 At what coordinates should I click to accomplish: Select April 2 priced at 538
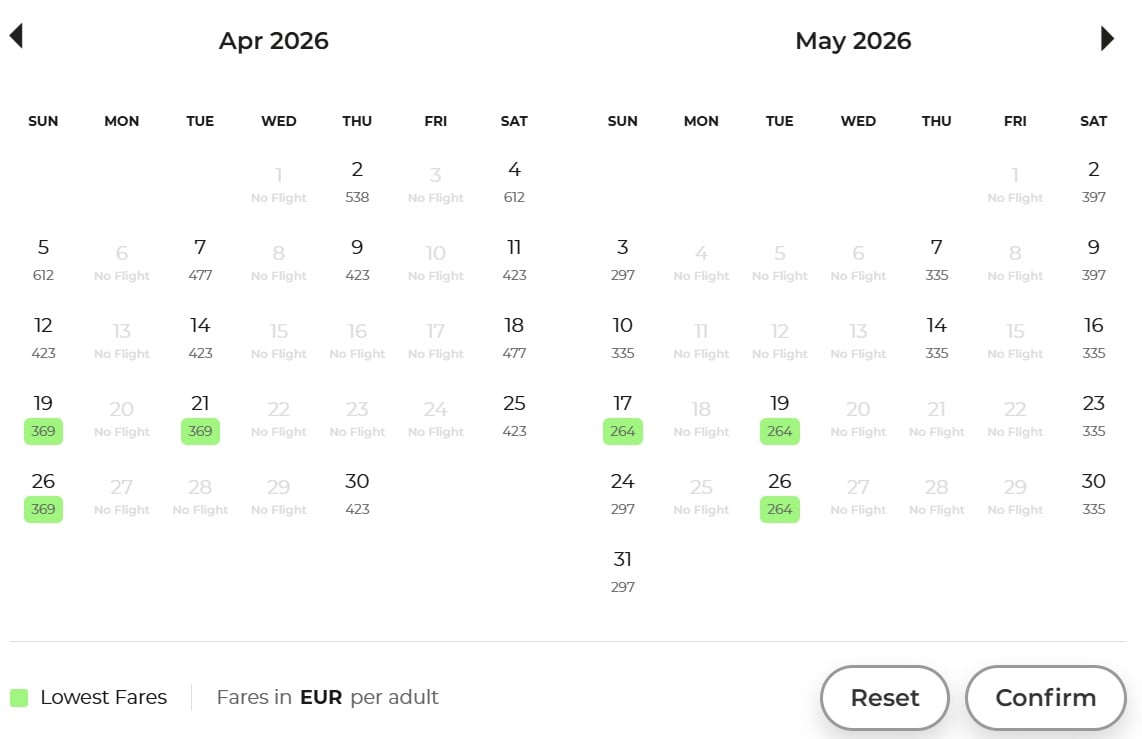coord(357,181)
